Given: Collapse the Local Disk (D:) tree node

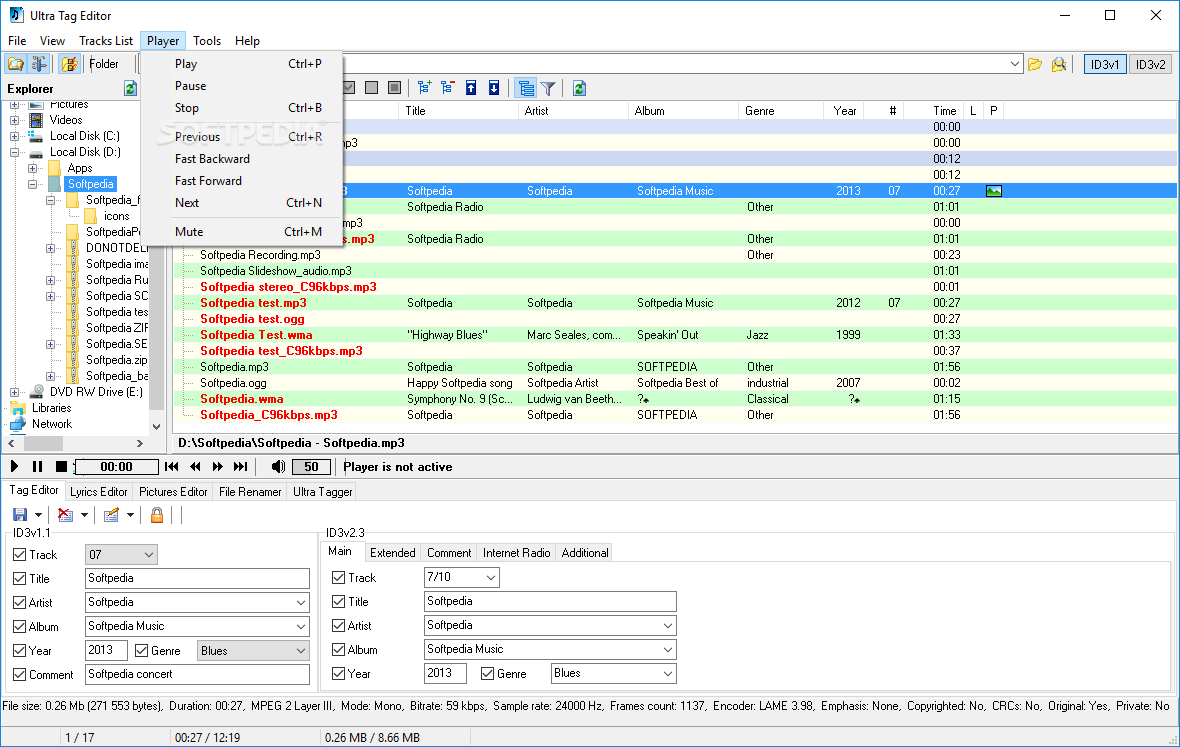Looking at the screenshot, I should click(x=14, y=152).
